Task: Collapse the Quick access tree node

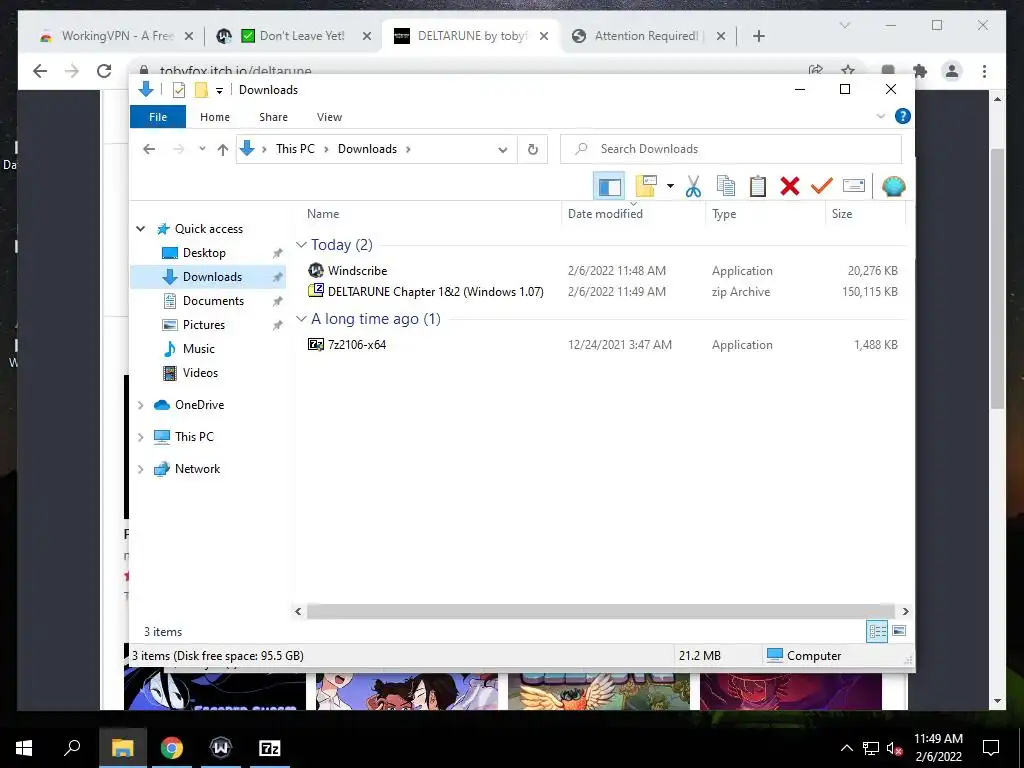Action: tap(140, 229)
